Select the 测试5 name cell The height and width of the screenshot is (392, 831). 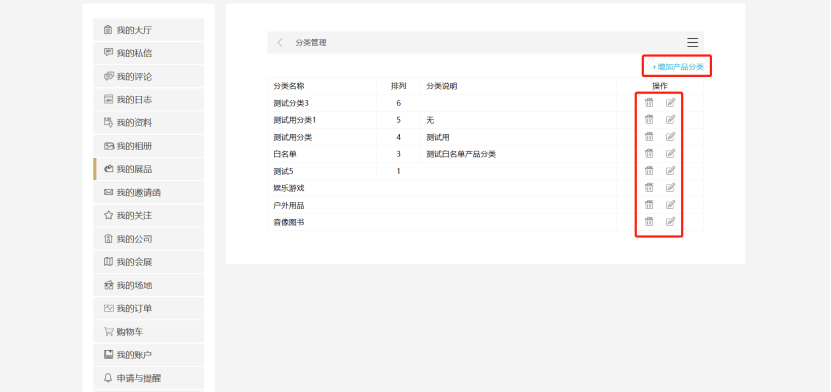322,171
